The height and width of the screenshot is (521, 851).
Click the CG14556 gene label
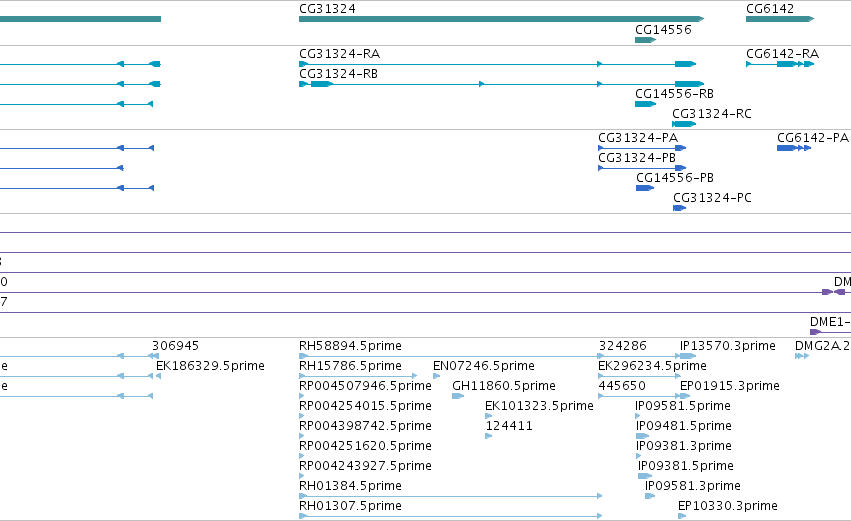coord(663,30)
